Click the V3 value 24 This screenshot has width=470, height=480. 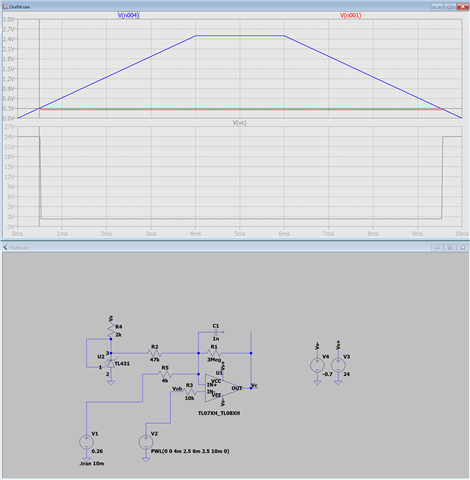click(x=347, y=374)
